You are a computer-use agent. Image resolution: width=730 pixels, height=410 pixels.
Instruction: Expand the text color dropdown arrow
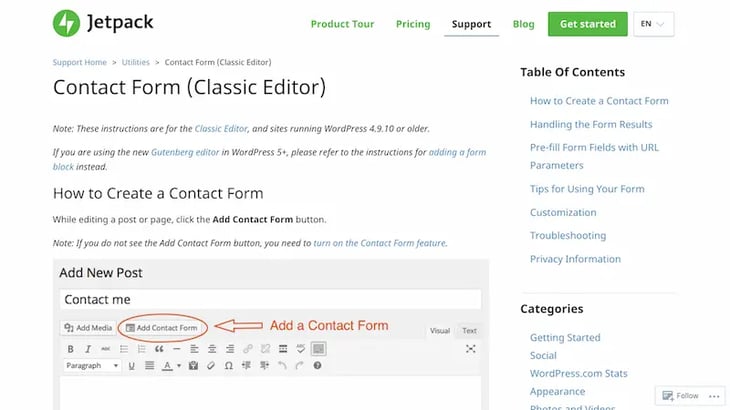click(178, 366)
